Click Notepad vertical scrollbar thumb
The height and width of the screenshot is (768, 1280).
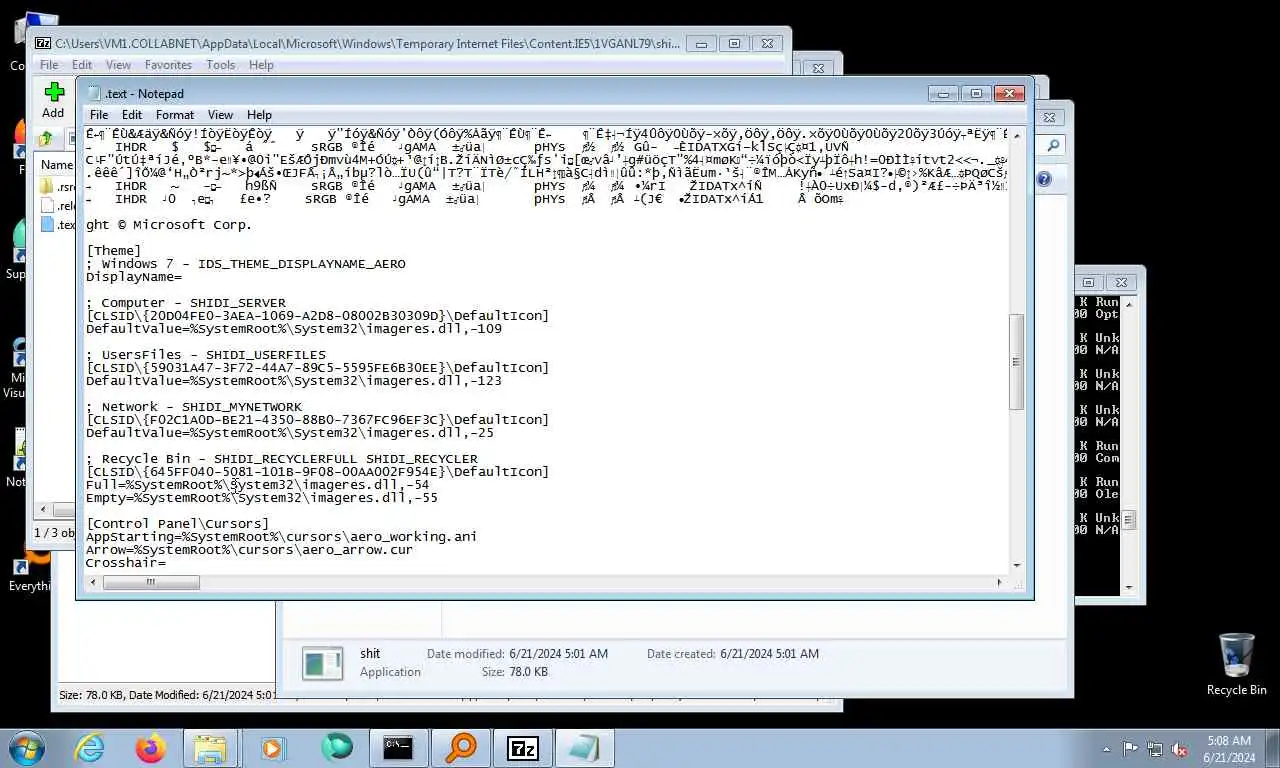[1016, 361]
